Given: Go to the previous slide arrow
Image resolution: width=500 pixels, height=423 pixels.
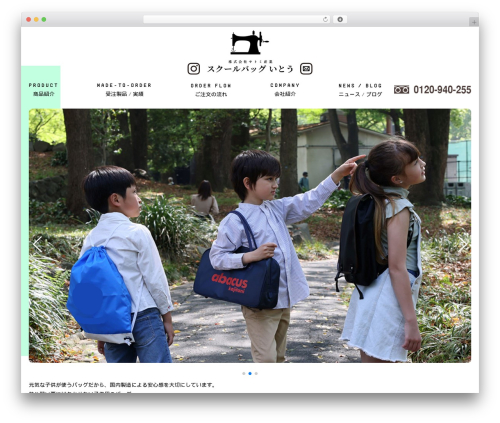Looking at the screenshot, I should pyautogui.click(x=37, y=244).
